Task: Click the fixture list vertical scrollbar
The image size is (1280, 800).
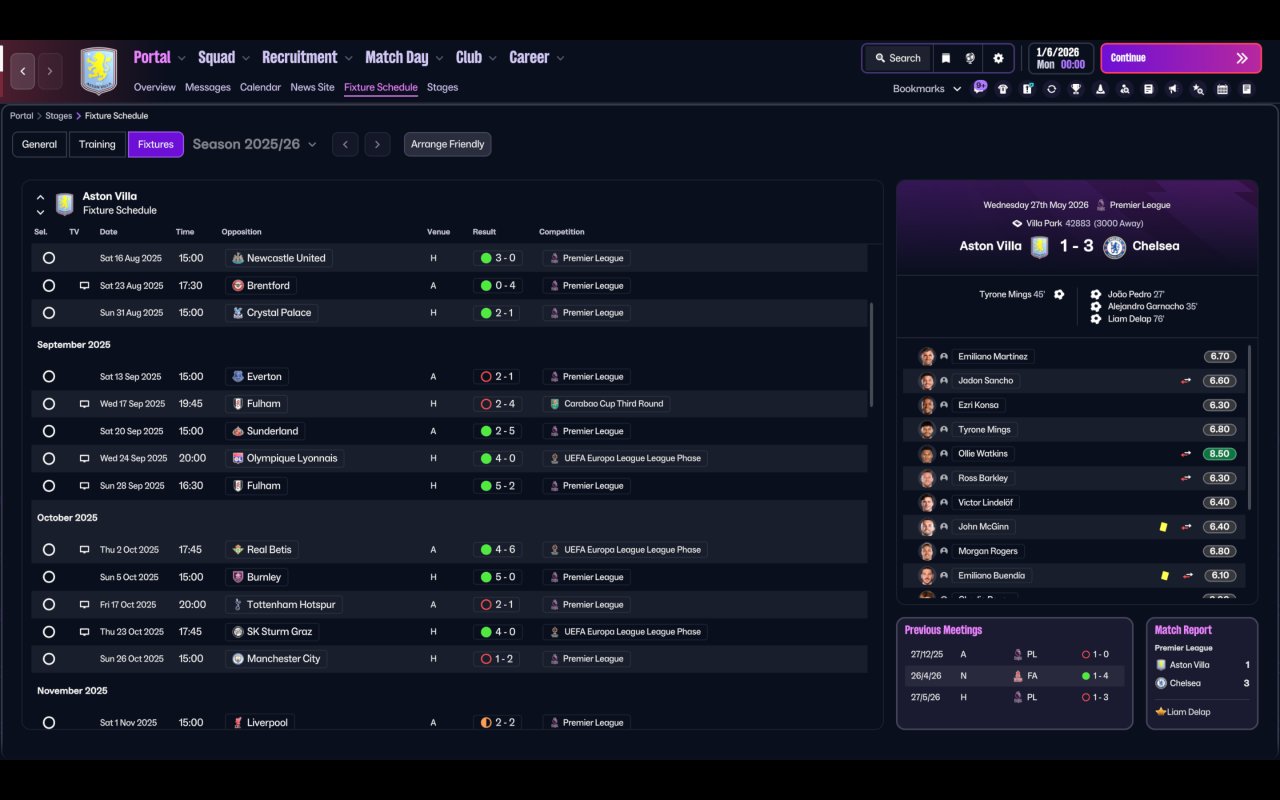Action: [x=872, y=355]
